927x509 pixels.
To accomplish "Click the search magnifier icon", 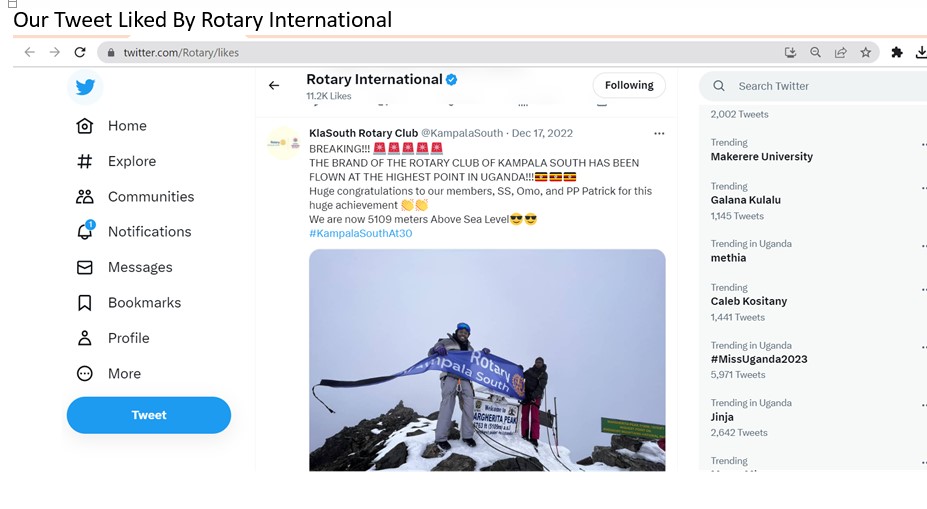I will [719, 86].
